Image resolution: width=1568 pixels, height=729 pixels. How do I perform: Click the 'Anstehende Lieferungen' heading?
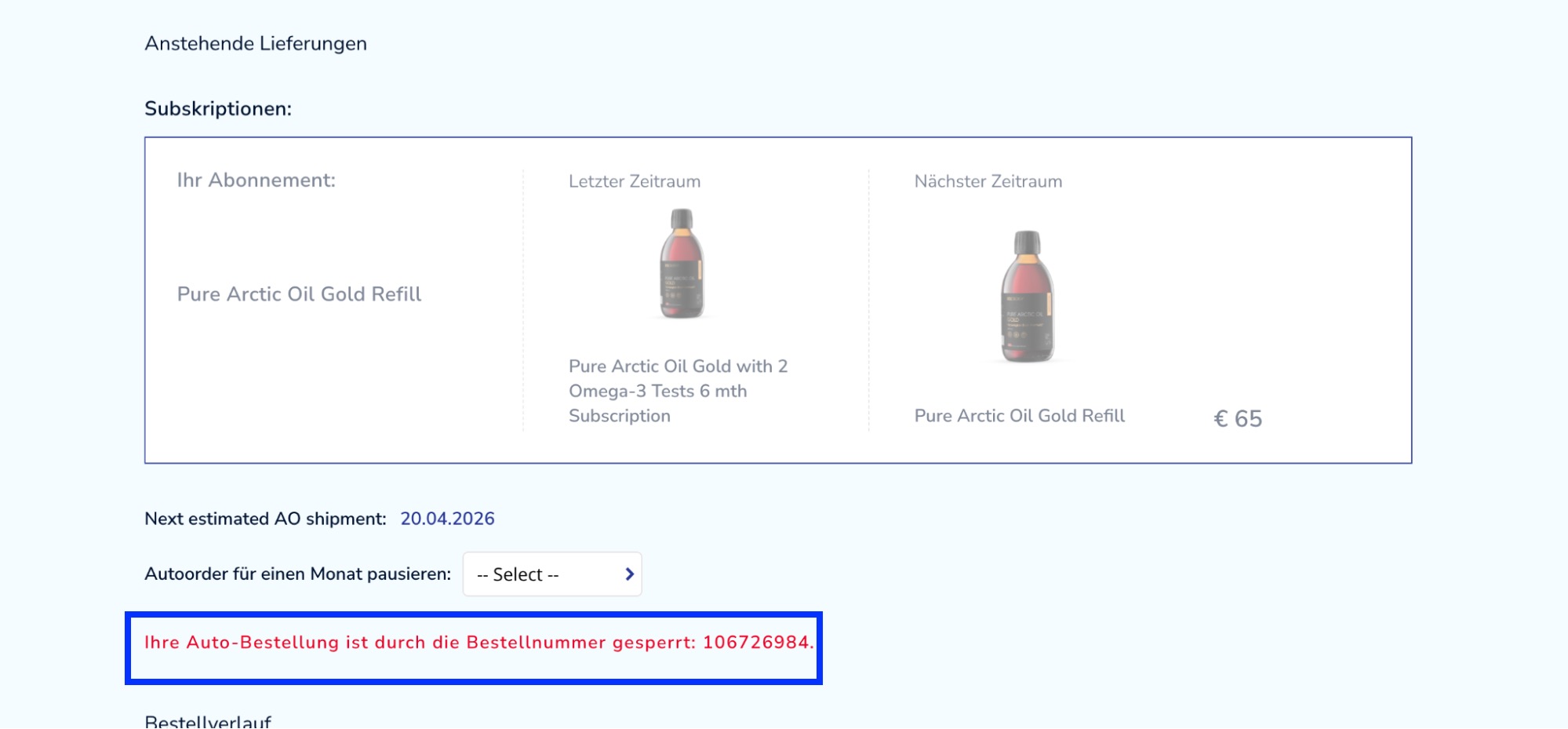(256, 44)
